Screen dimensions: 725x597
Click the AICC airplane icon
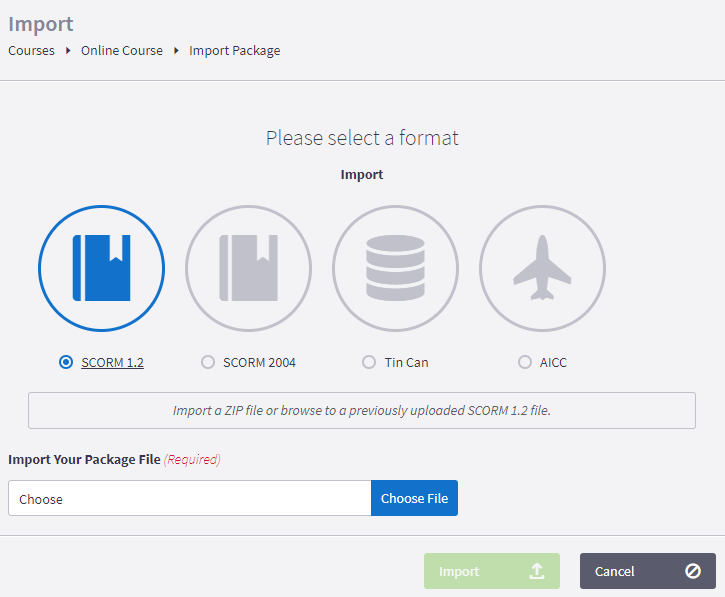[x=542, y=268]
